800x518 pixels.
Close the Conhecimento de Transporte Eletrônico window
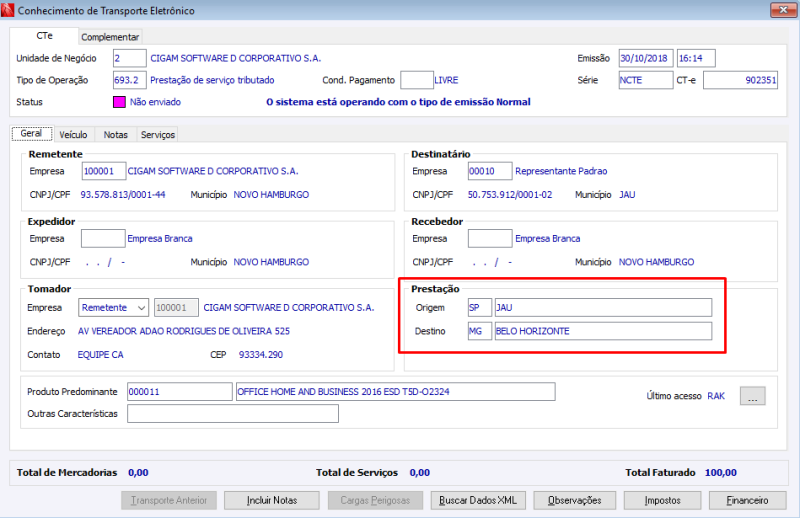click(x=783, y=10)
